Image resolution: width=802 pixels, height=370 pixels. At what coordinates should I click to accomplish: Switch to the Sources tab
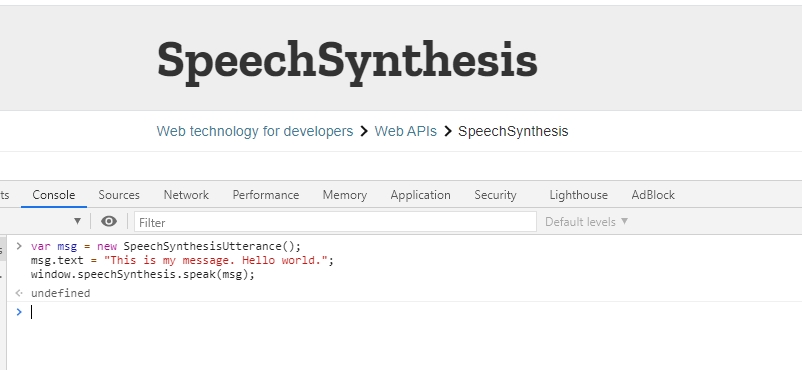(x=119, y=195)
